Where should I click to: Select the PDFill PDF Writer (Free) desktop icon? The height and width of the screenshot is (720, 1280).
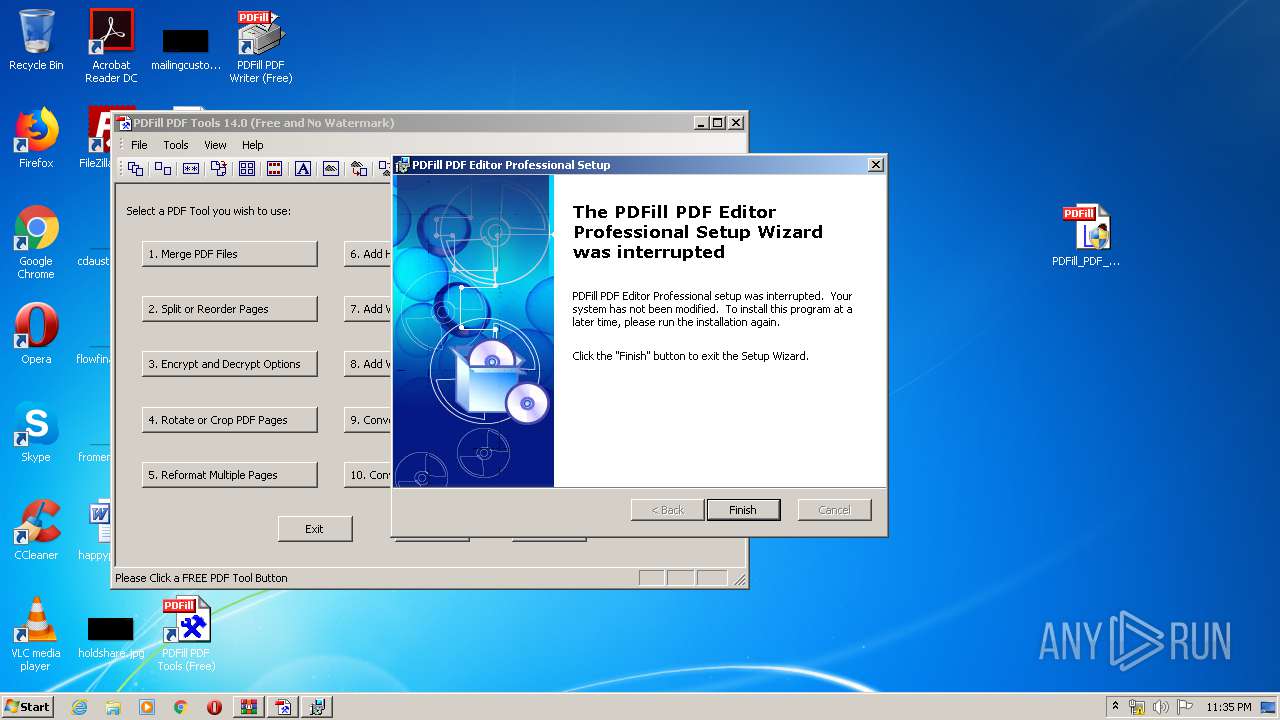261,46
